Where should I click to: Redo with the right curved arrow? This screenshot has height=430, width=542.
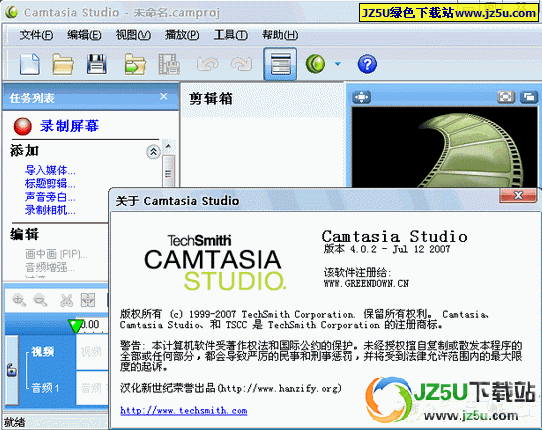[x=241, y=64]
